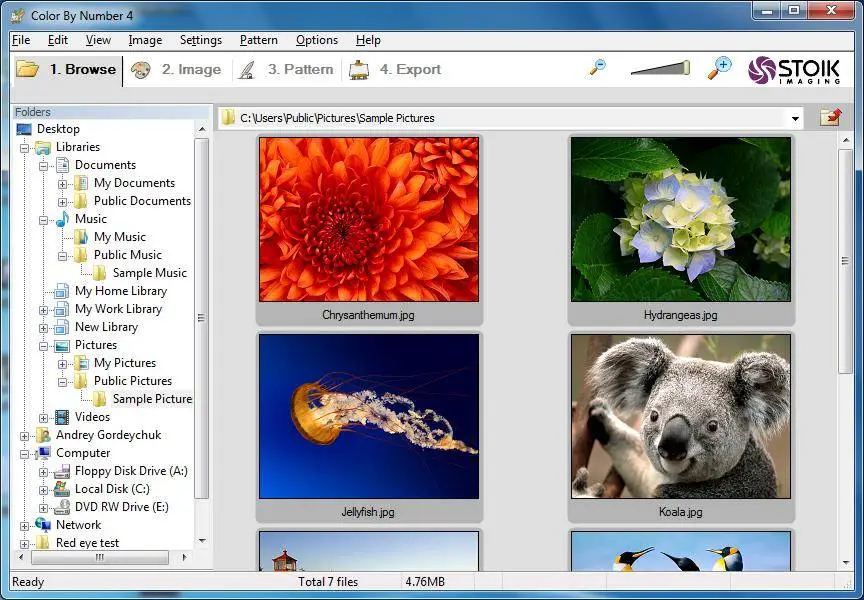Expand the Videos tree node
This screenshot has width=864, height=600.
point(44,418)
